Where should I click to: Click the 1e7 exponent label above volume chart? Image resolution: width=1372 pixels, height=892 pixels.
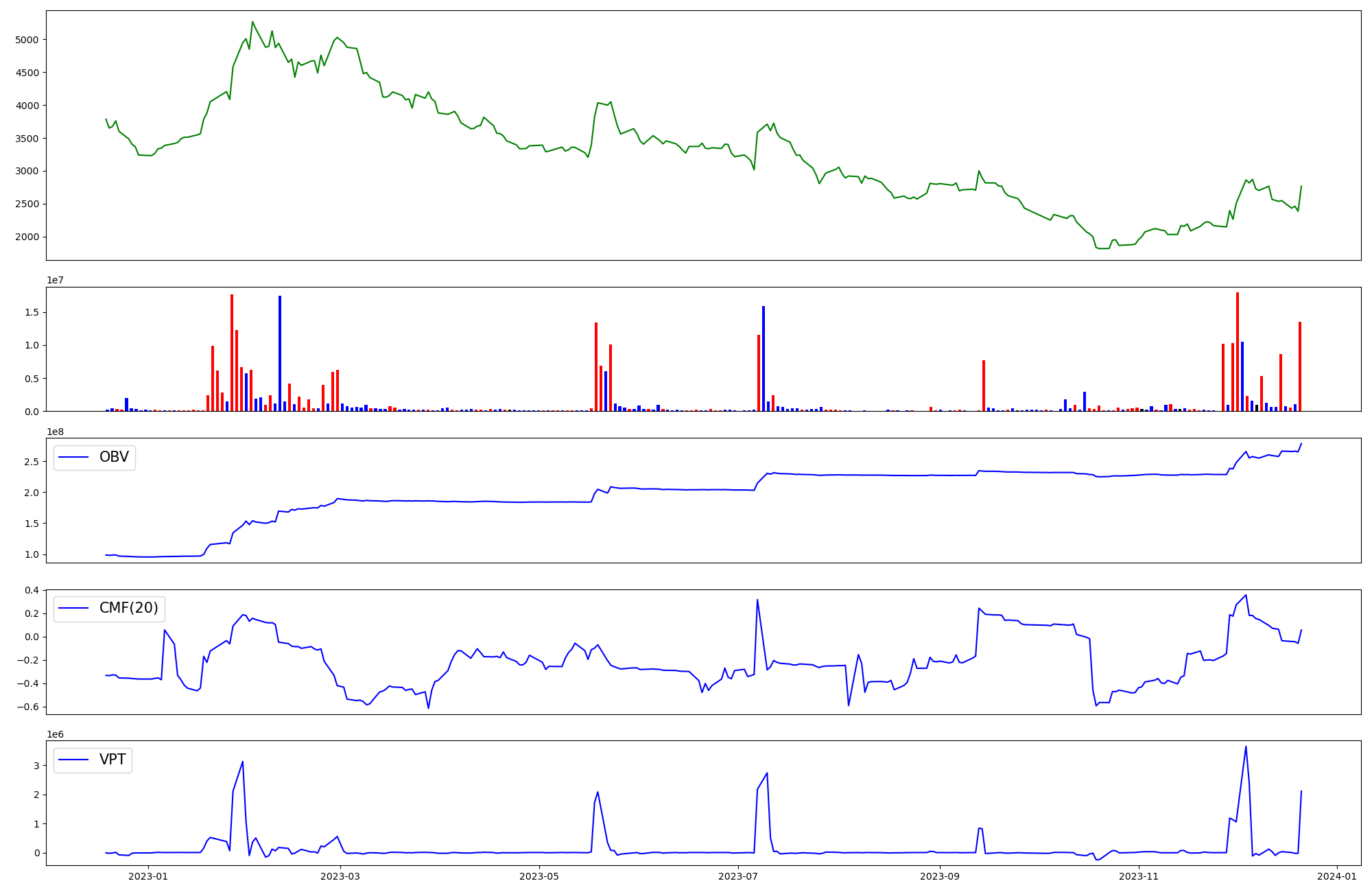pyautogui.click(x=56, y=281)
